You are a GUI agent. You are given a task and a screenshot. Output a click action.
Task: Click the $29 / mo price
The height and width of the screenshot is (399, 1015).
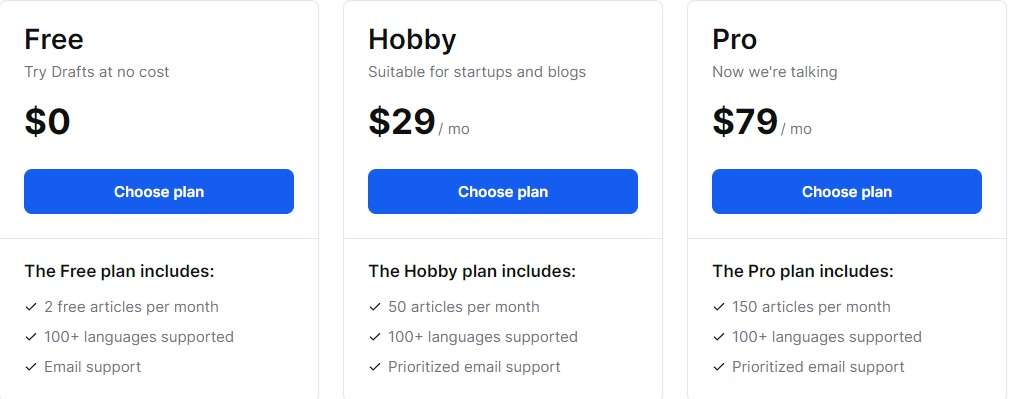[419, 122]
